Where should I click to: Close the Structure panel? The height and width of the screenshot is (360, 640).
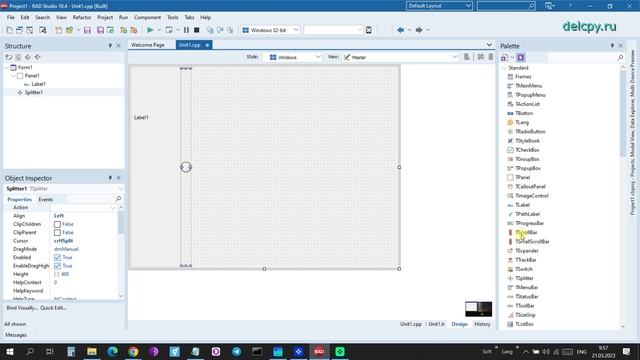pos(118,46)
